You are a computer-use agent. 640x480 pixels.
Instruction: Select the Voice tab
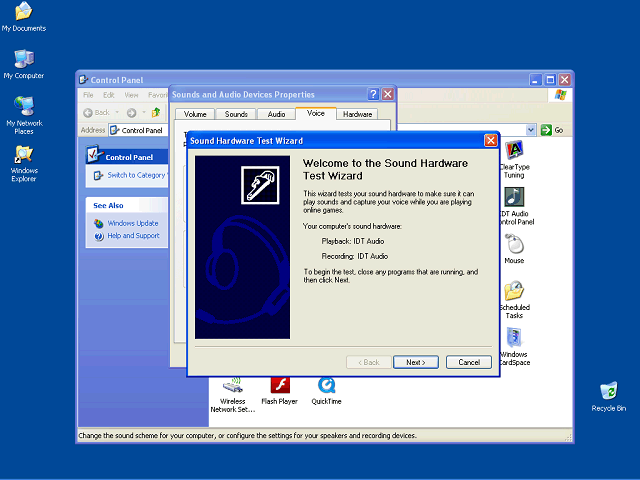[x=316, y=113]
